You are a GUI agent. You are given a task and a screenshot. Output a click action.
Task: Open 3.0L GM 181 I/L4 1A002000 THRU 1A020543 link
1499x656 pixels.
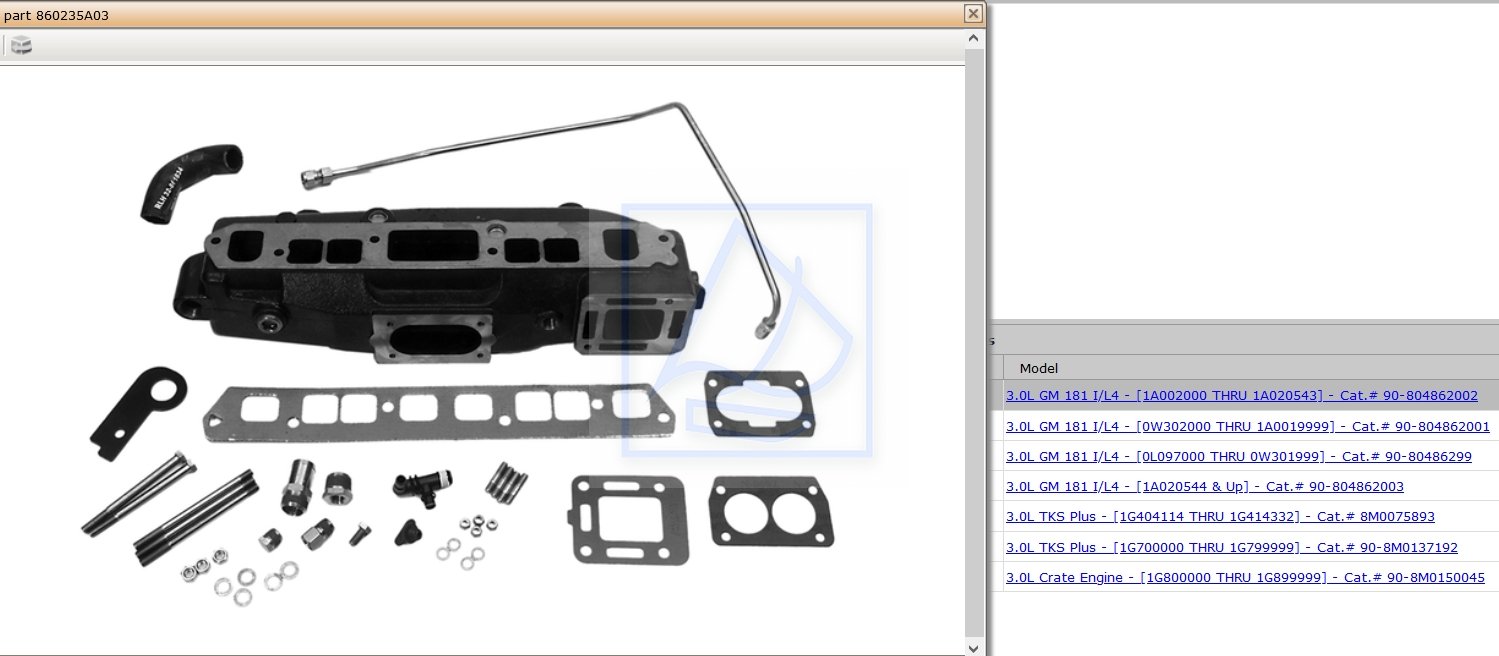click(x=1241, y=396)
